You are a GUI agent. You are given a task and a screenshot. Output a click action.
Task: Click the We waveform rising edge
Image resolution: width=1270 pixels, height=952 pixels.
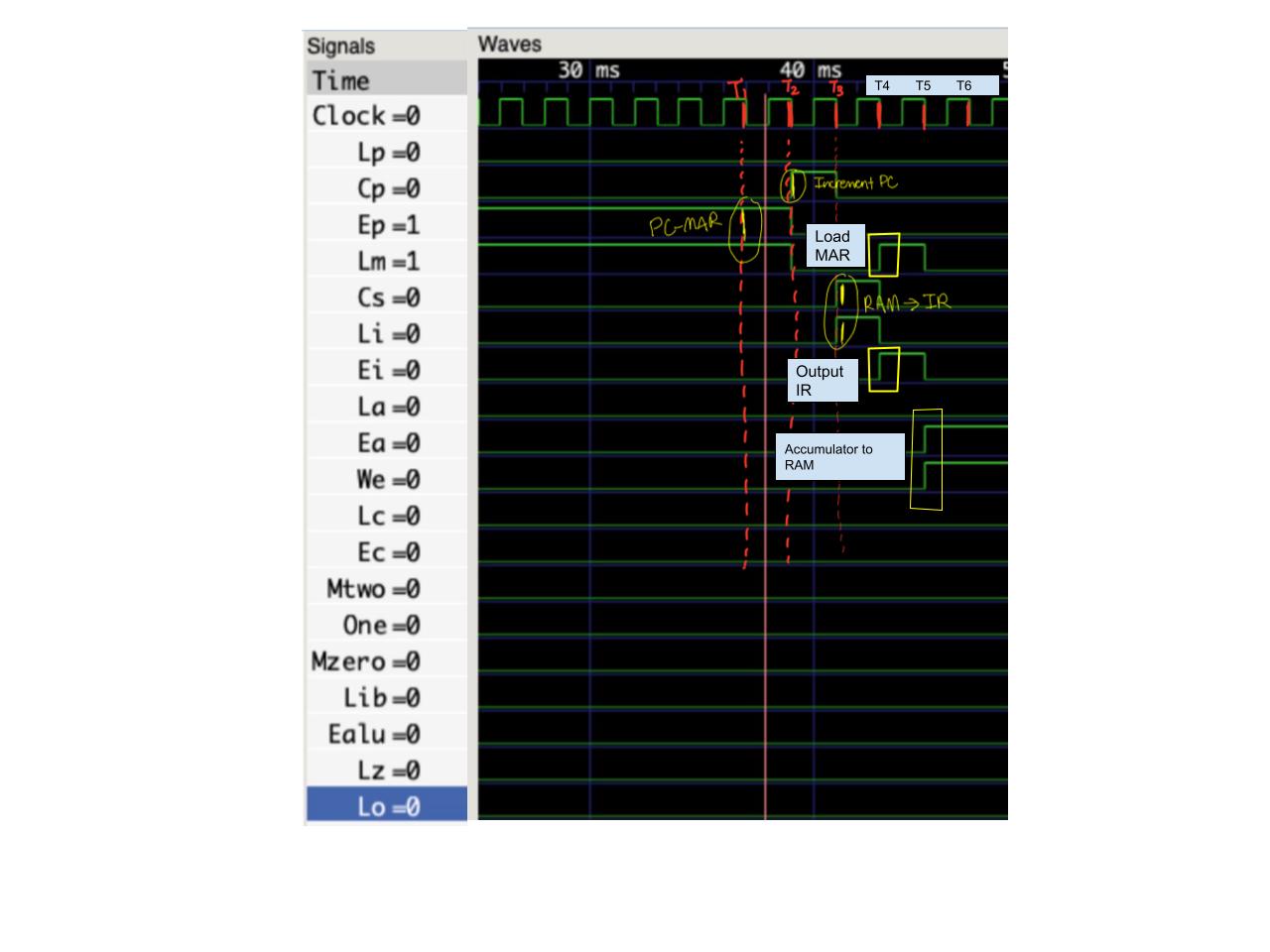tap(925, 474)
